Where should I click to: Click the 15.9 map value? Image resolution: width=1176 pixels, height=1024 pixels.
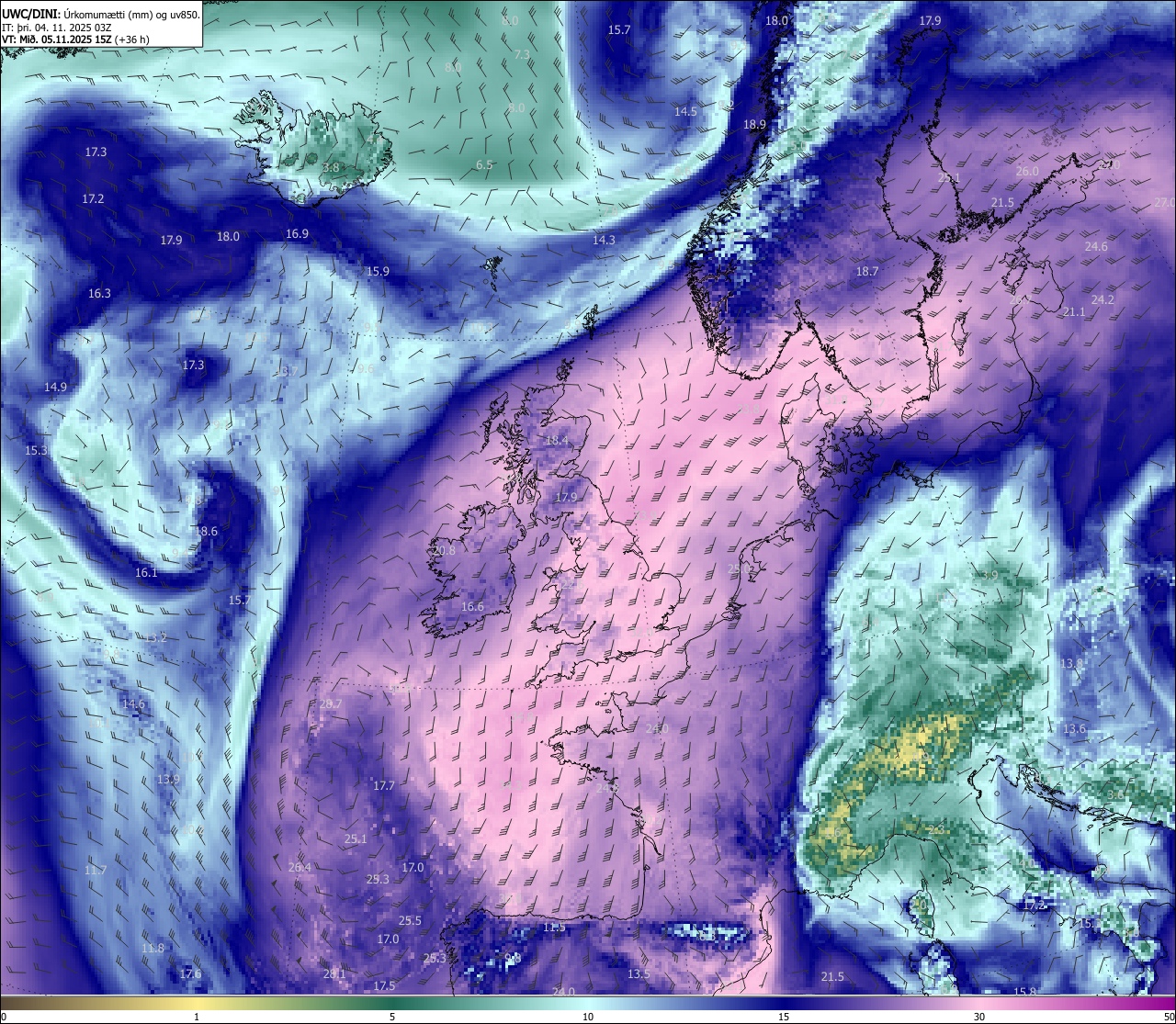(x=378, y=271)
